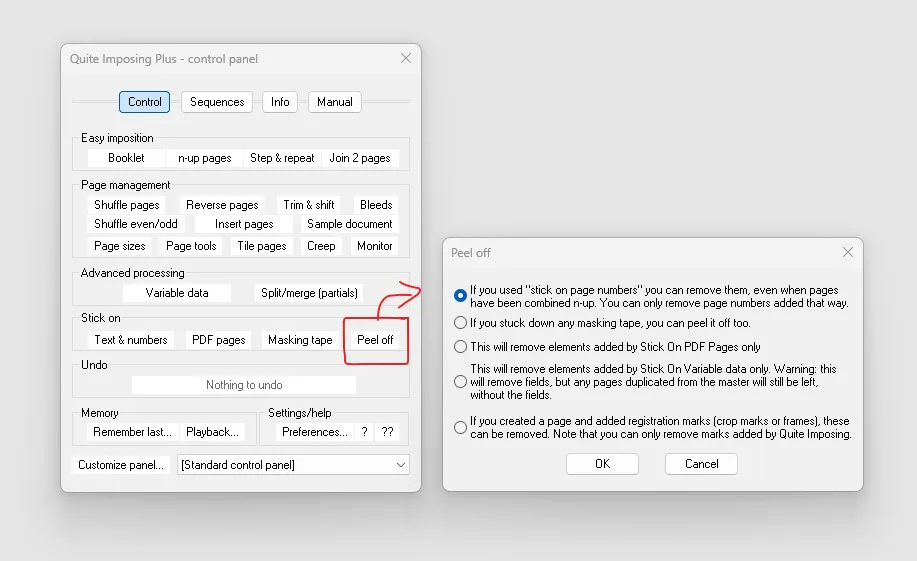Screen dimensions: 917x561
Task: Open the Manual tab
Action: (x=335, y=102)
